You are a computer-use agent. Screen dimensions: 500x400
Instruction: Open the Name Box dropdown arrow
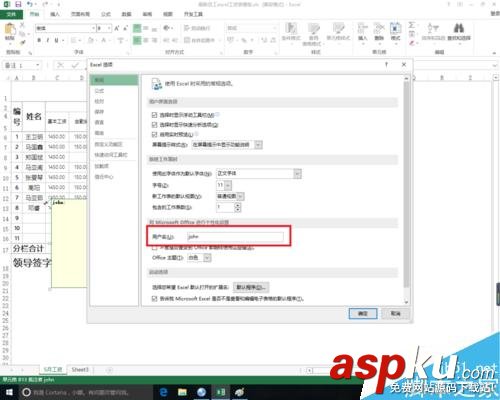point(38,65)
